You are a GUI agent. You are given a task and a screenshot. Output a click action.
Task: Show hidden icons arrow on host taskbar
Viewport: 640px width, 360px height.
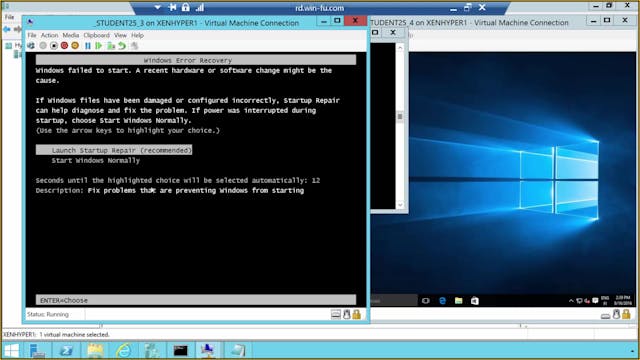[633, 351]
